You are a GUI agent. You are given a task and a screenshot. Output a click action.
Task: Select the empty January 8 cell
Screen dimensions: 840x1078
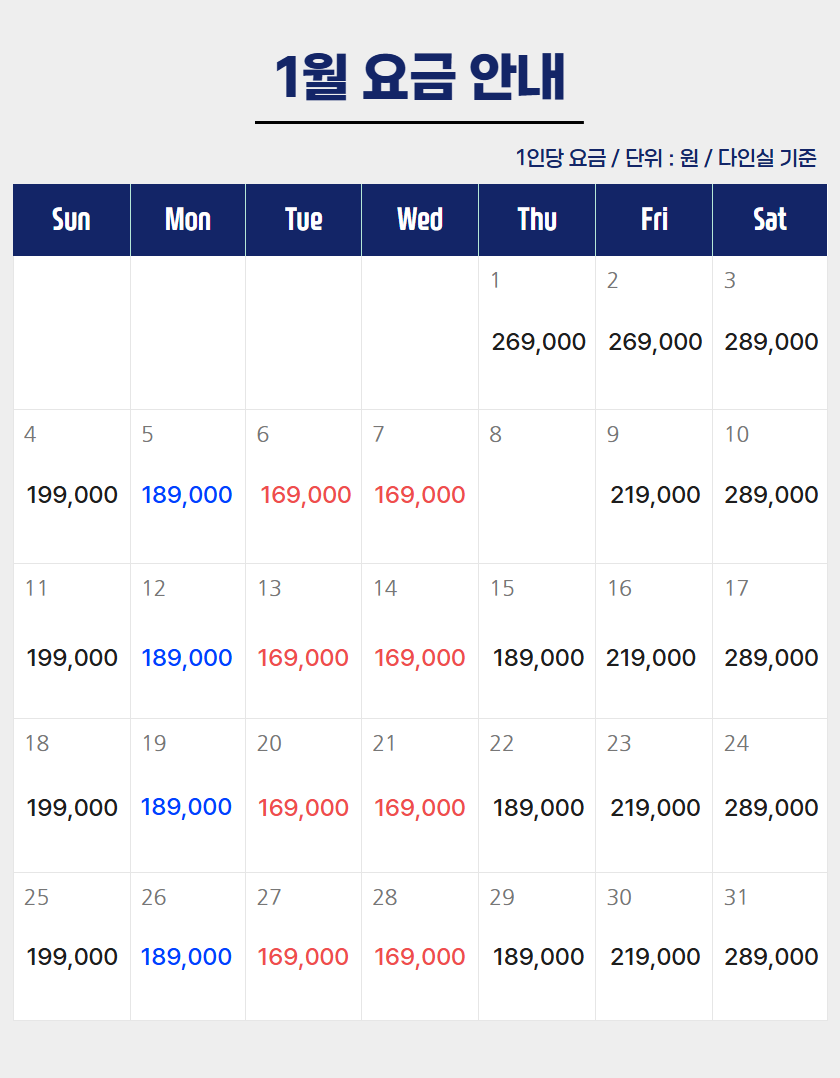(x=537, y=486)
